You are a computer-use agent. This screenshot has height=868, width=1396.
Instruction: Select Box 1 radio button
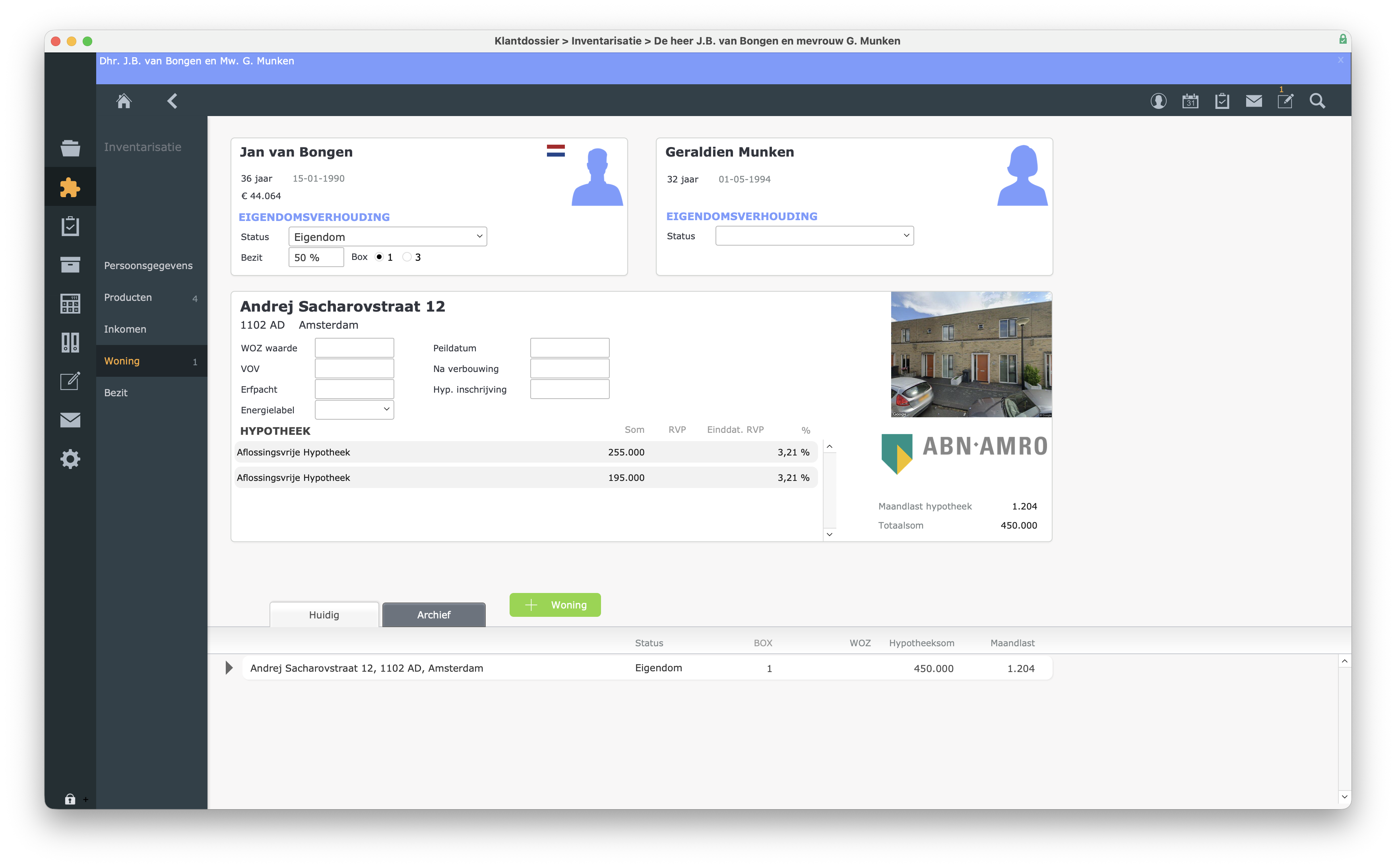[x=379, y=257]
